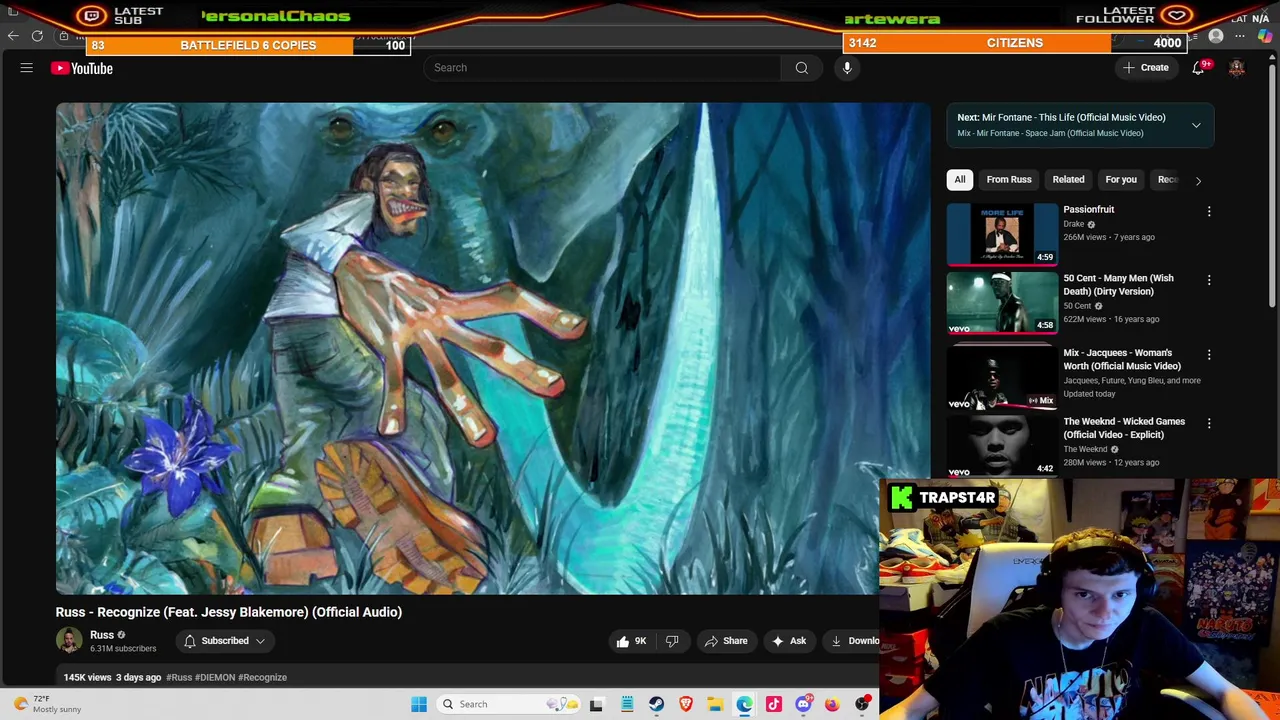Start voice search with microphone icon

pyautogui.click(x=847, y=68)
